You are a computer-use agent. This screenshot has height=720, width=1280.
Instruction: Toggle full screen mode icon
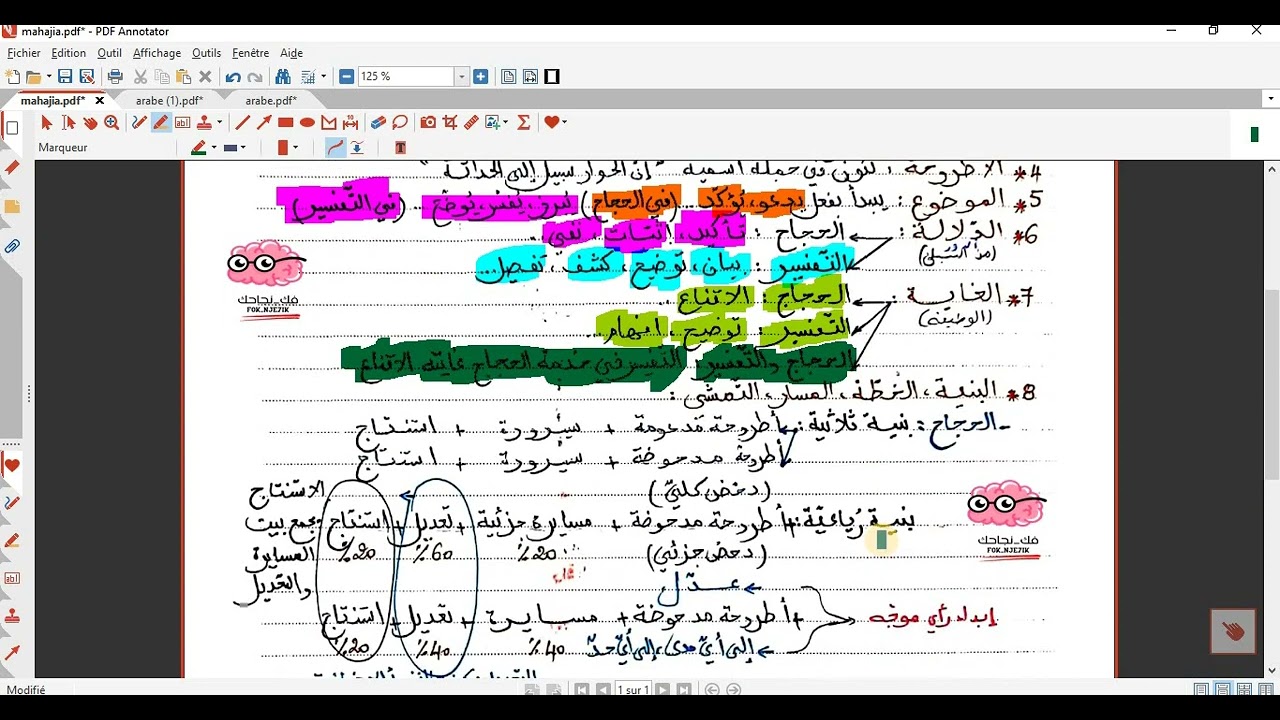click(552, 77)
